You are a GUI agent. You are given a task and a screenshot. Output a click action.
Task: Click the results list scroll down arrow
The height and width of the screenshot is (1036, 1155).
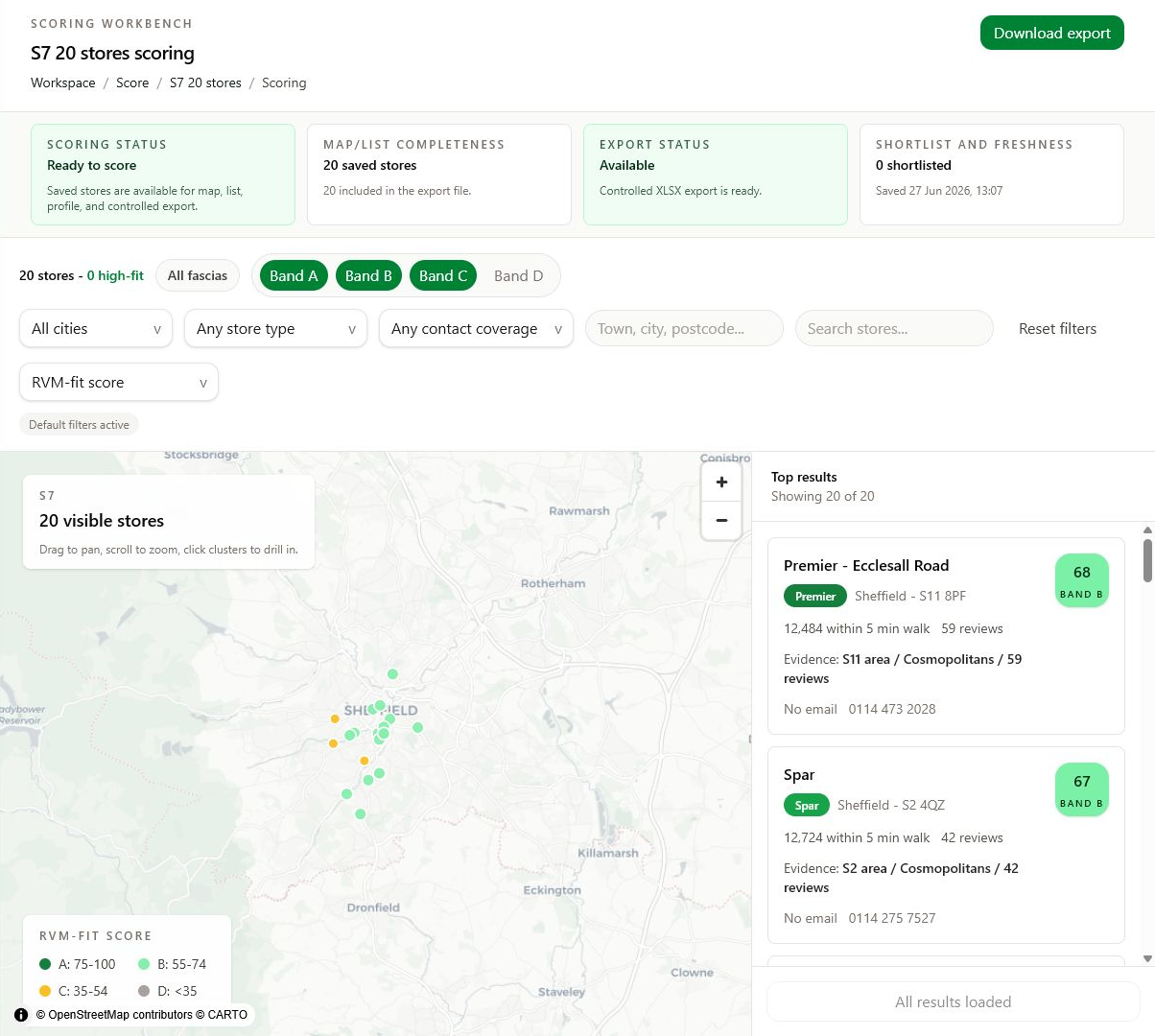pyautogui.click(x=1147, y=958)
